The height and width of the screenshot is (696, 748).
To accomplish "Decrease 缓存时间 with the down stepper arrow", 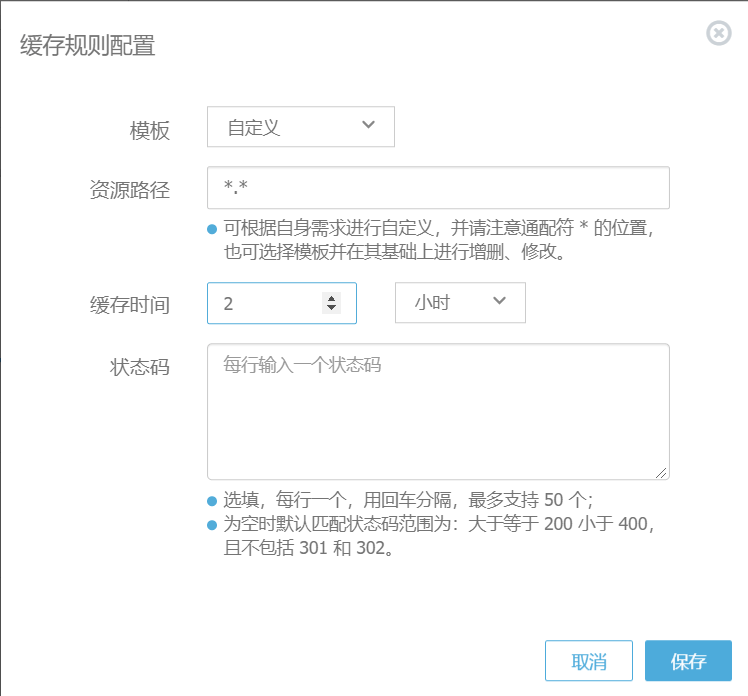I will pos(331,308).
